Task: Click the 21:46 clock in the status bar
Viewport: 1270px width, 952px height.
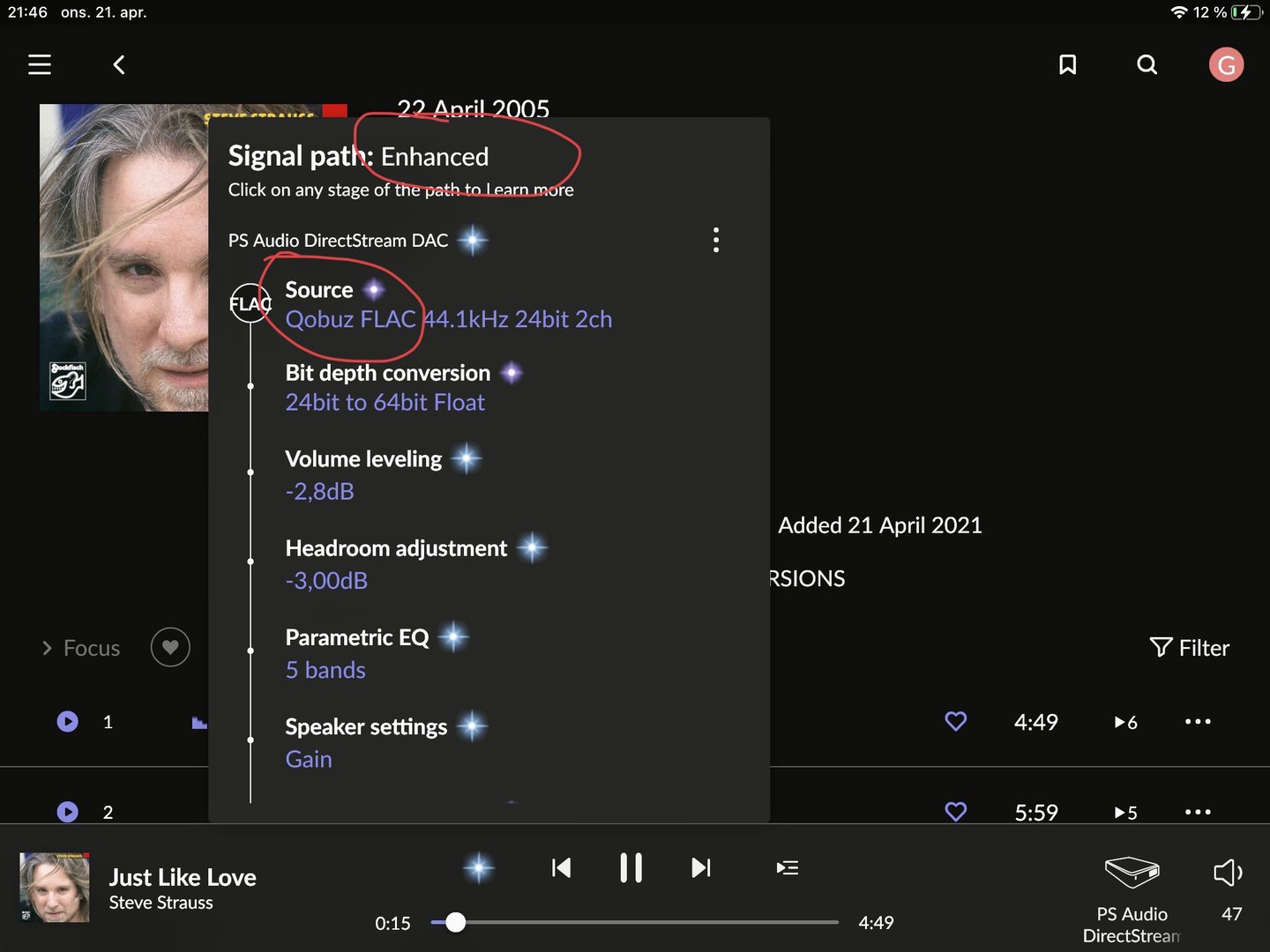Action: (27, 12)
